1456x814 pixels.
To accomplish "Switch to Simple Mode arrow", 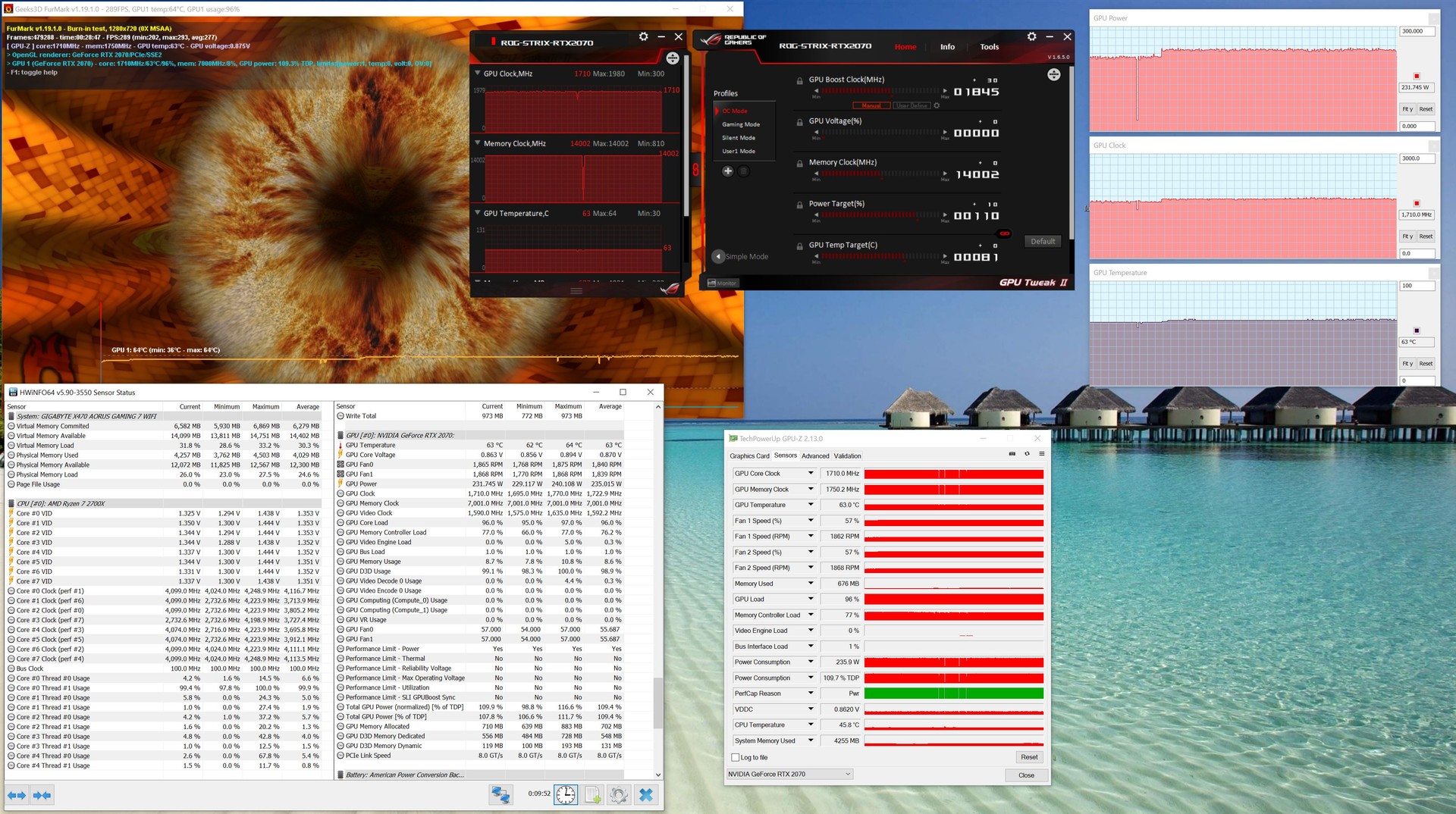I will (x=718, y=256).
